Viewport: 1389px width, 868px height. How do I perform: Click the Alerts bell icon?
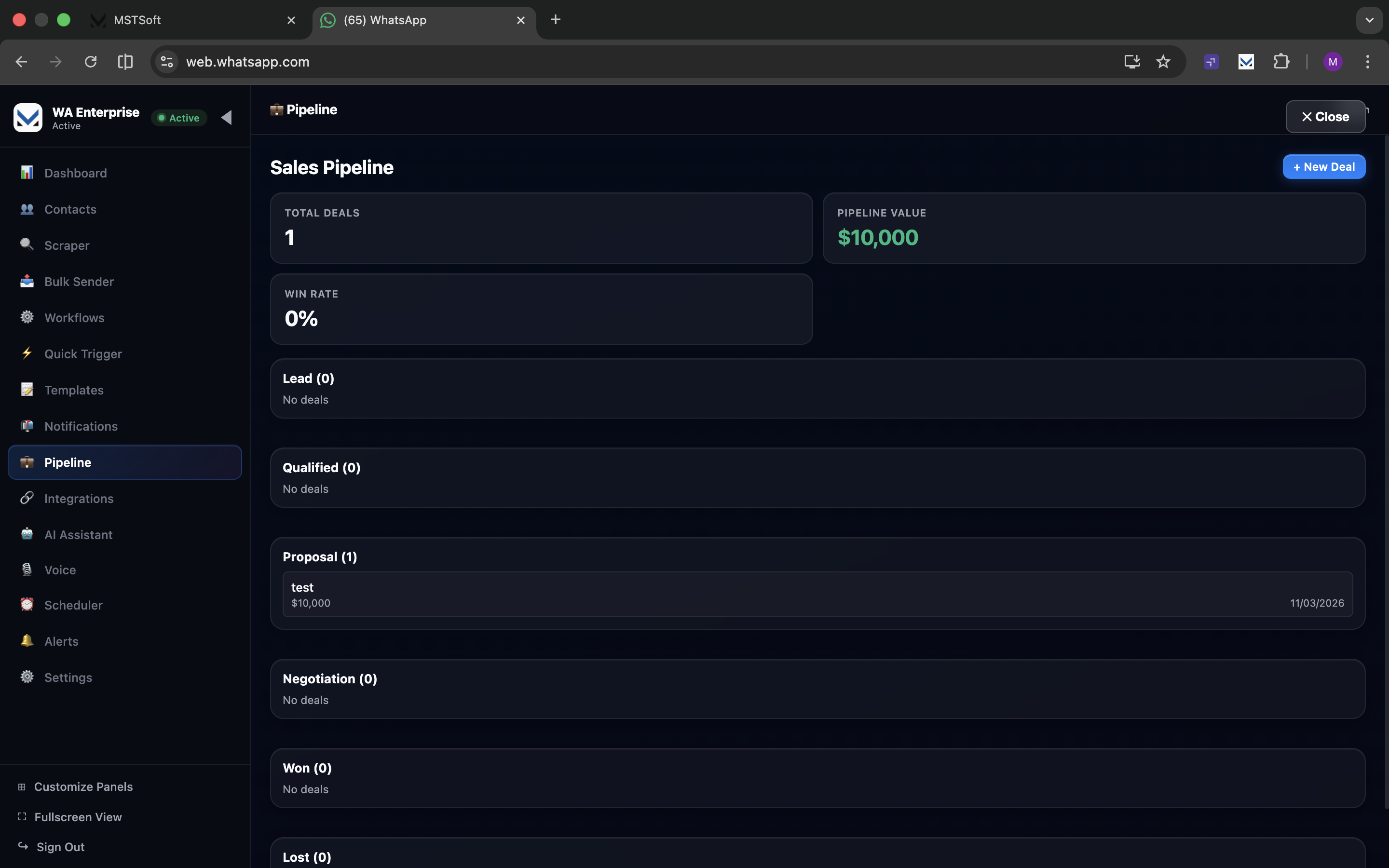(27, 641)
